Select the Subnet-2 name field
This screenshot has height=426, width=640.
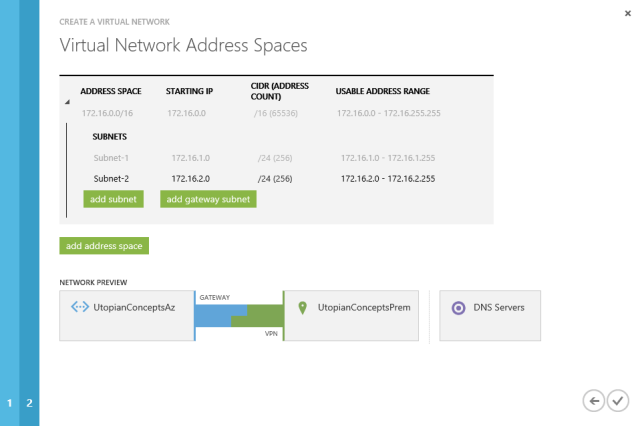click(111, 179)
